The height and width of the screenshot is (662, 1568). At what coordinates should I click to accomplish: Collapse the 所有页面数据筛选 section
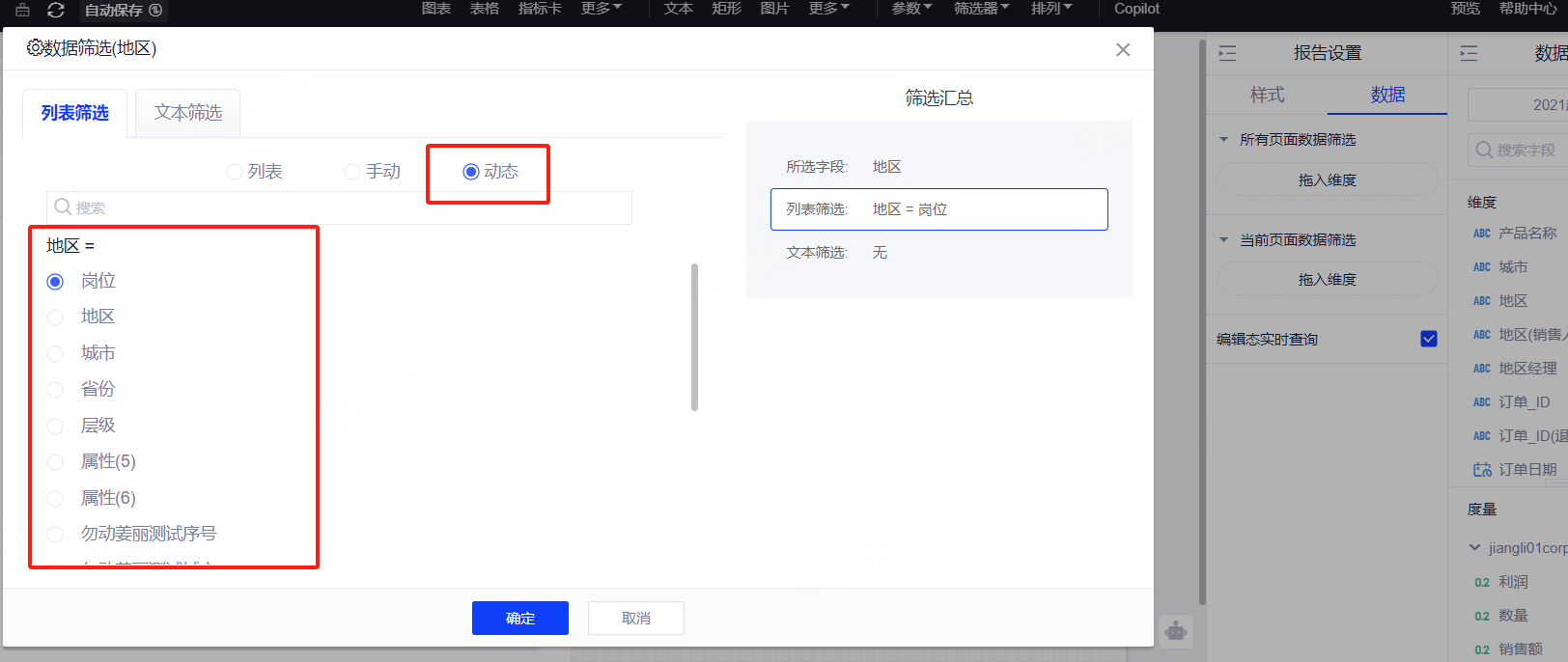(x=1224, y=140)
